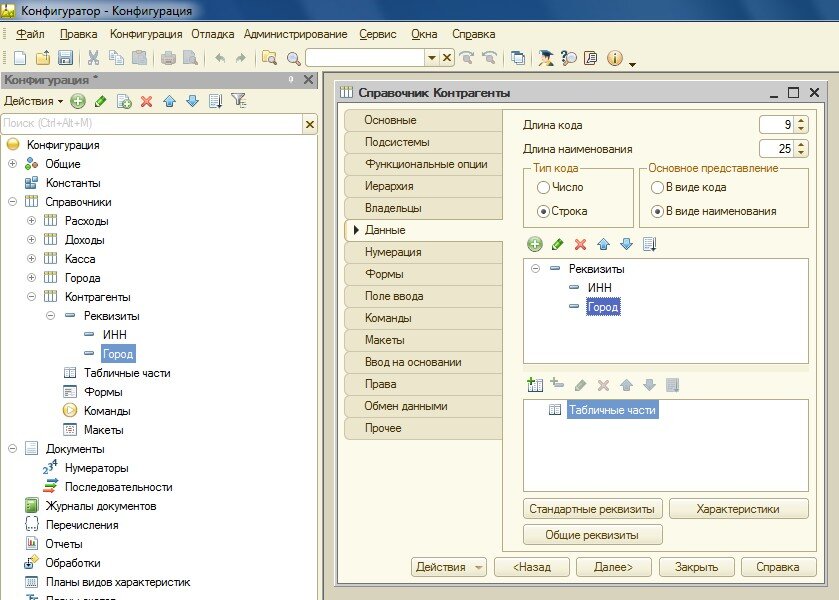Select Строка code type radio button
Screen dimensions: 839x600
tap(543, 211)
